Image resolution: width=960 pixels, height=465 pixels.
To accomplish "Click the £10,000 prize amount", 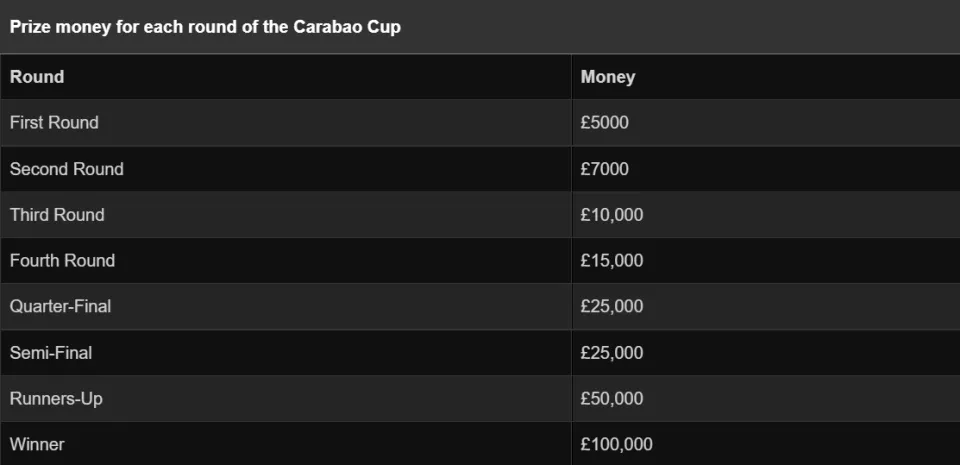I will (612, 215).
